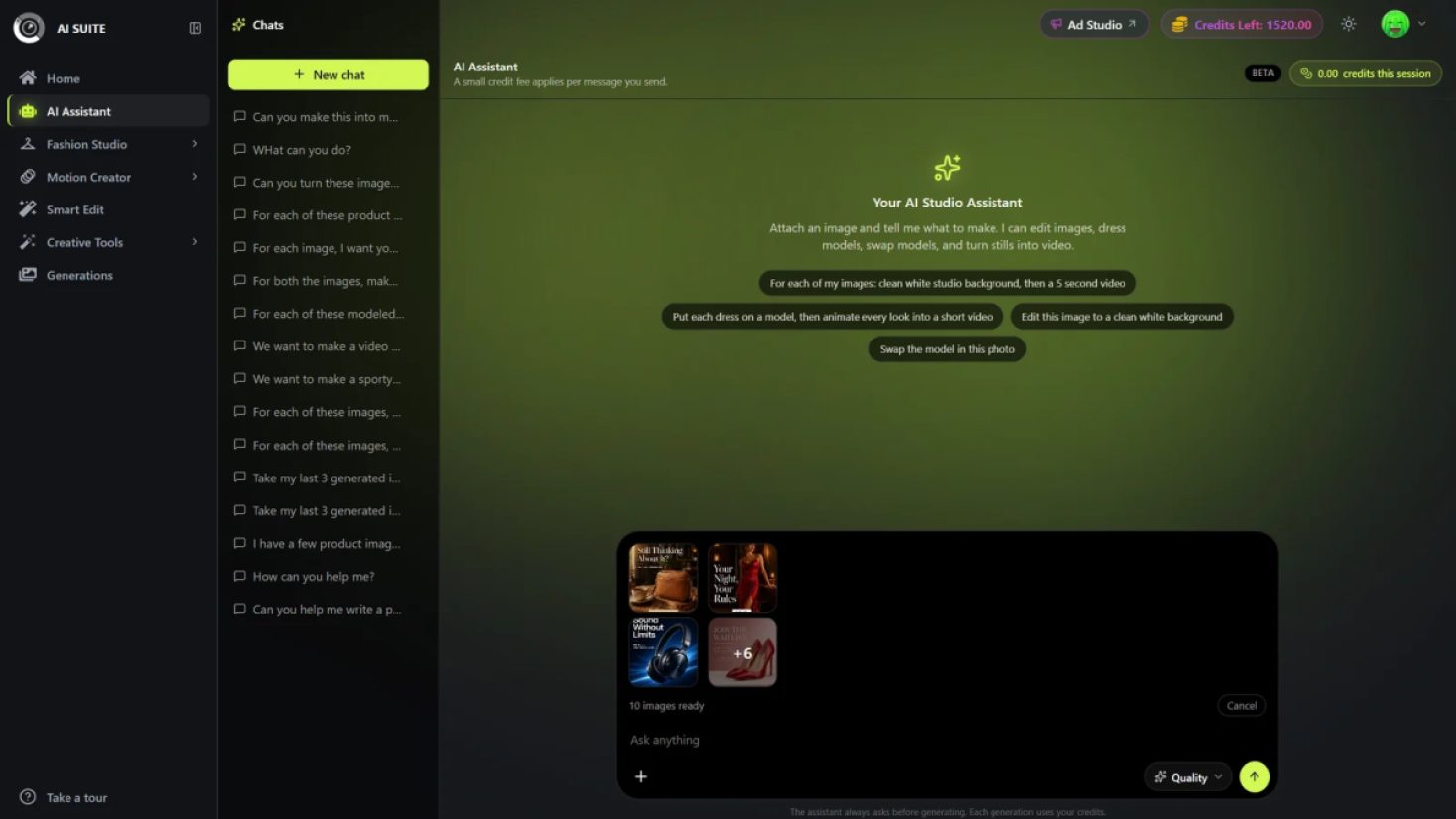Viewport: 1456px width, 819px height.
Task: Select the brown handbag image thumbnail
Action: click(663, 578)
